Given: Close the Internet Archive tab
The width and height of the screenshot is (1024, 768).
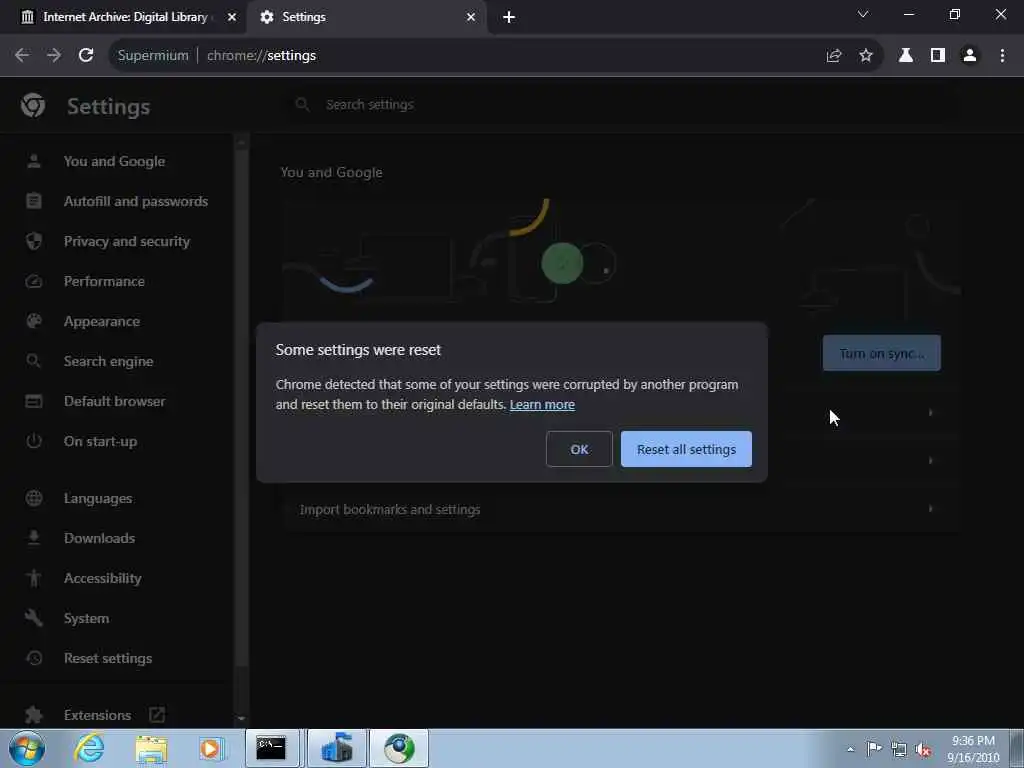Looking at the screenshot, I should 232,17.
